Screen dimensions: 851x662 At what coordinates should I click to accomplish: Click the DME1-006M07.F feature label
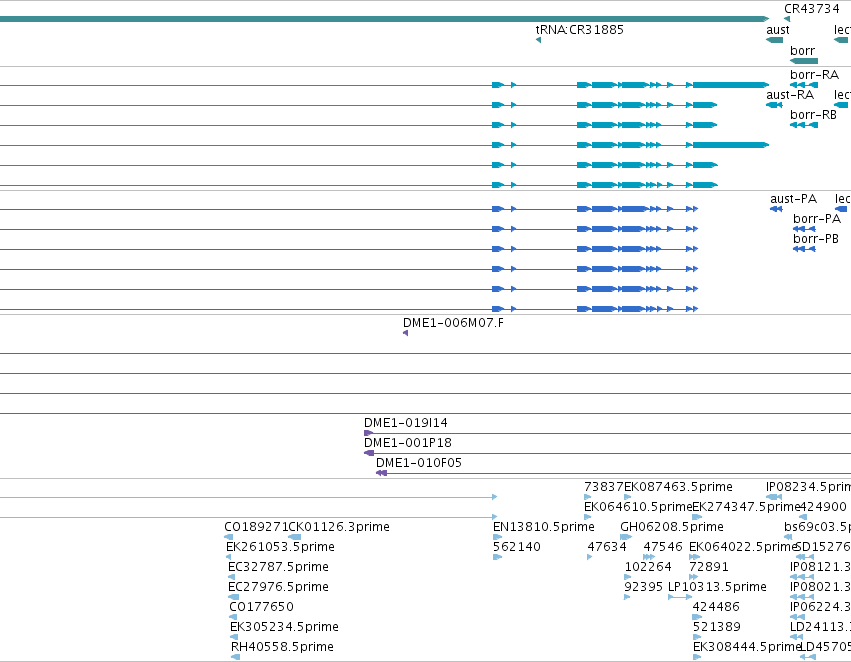coord(453,323)
